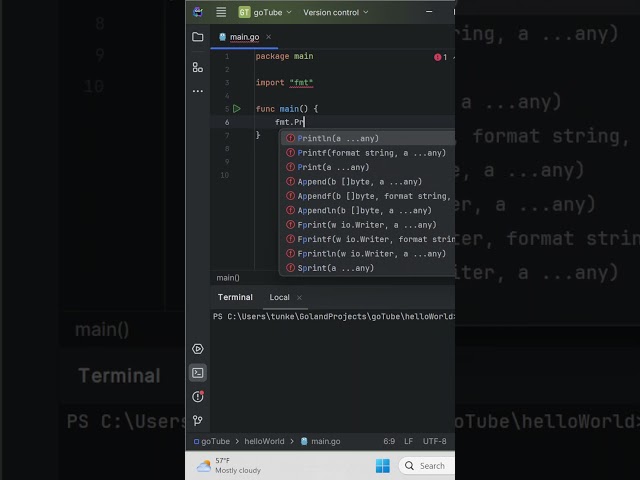Choose Print(a ...any) completion suggestion
Image resolution: width=640 pixels, height=480 pixels.
[x=368, y=167]
